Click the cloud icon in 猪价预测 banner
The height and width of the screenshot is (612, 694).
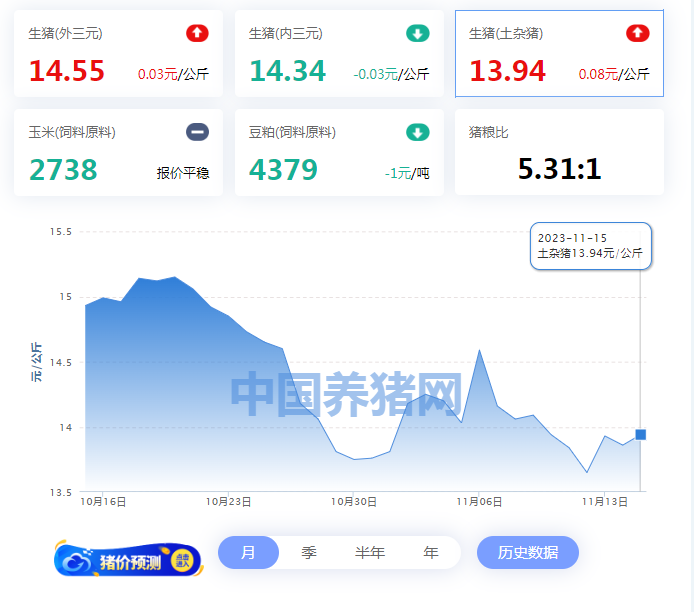point(76,562)
